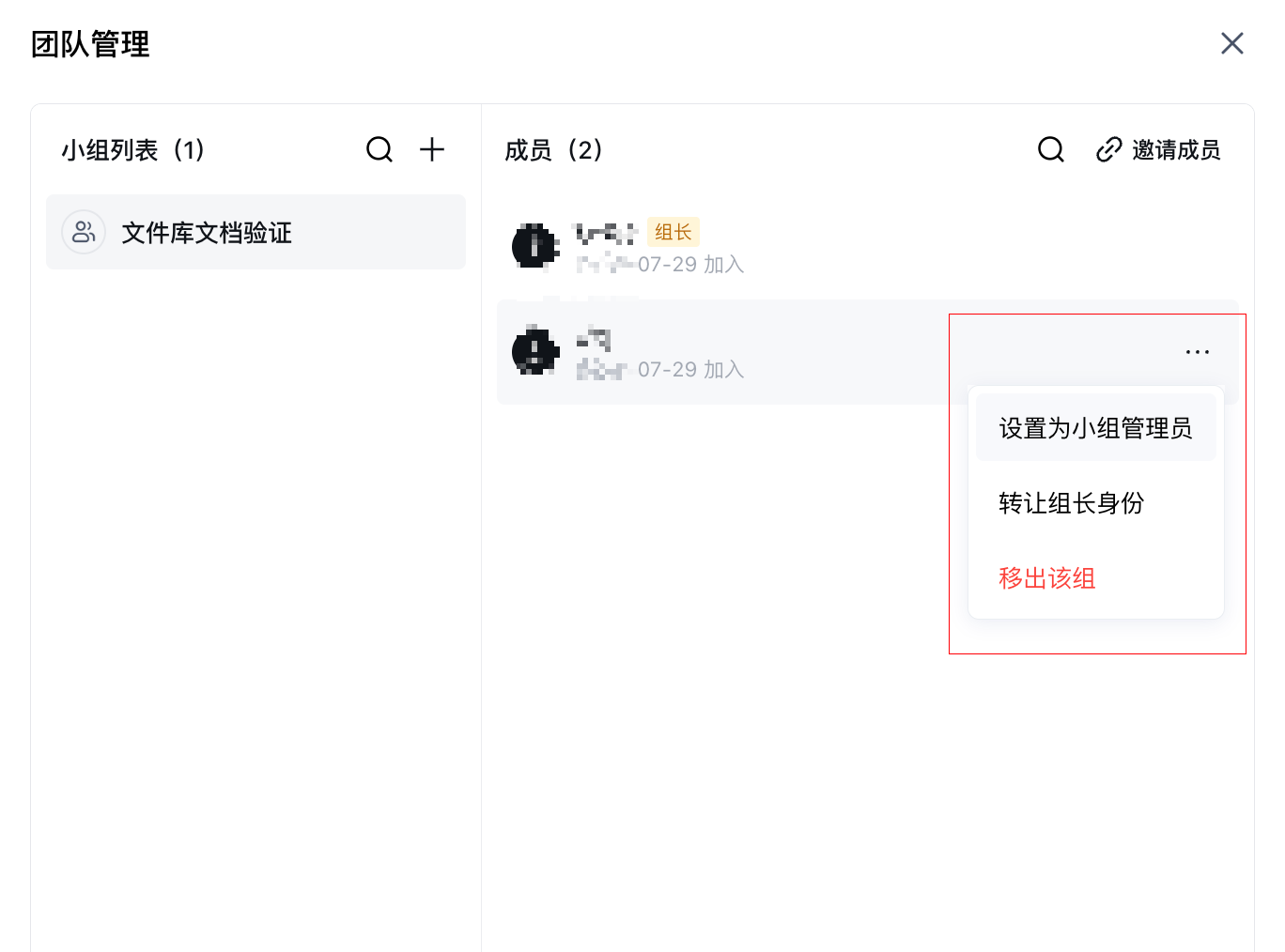Click the 邀请成员 text button
This screenshot has height=952, width=1285.
pyautogui.click(x=1176, y=150)
